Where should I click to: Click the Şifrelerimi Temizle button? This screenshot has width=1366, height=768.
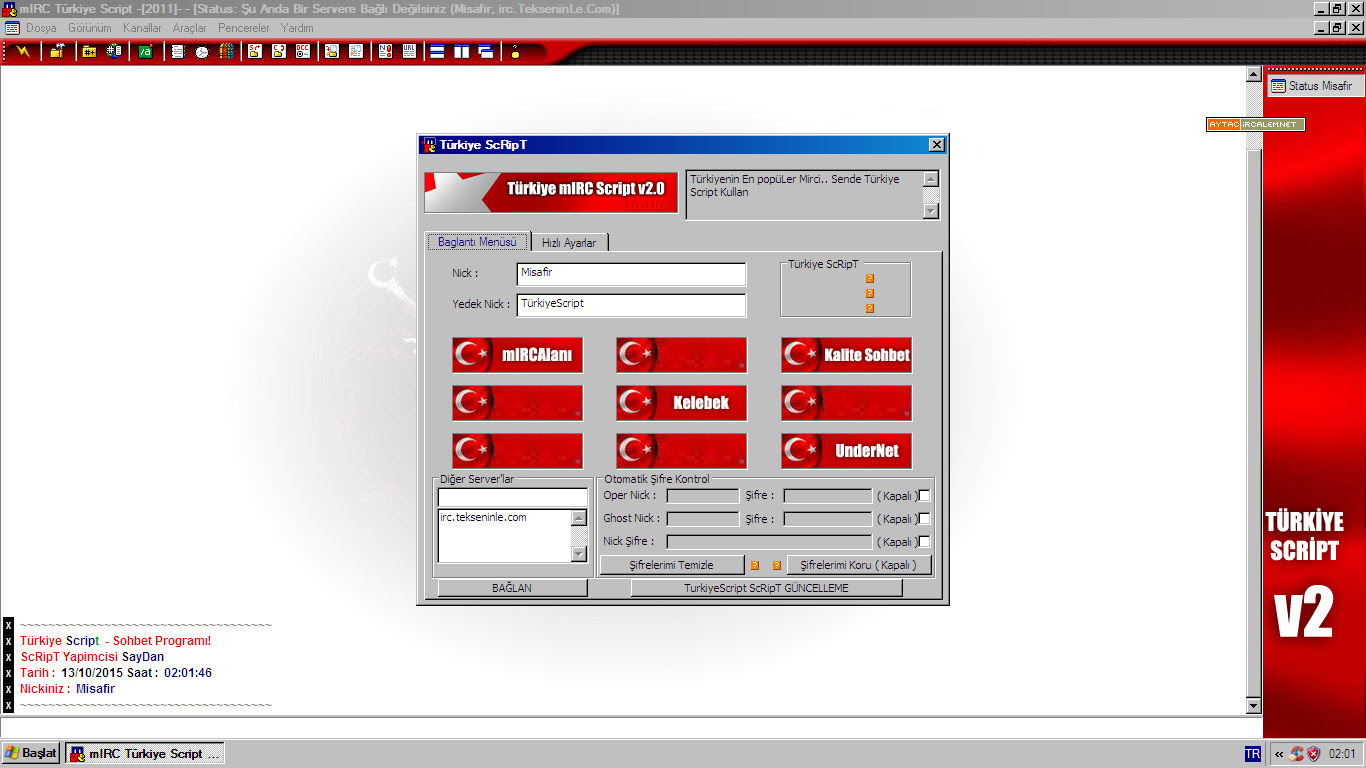click(x=671, y=565)
